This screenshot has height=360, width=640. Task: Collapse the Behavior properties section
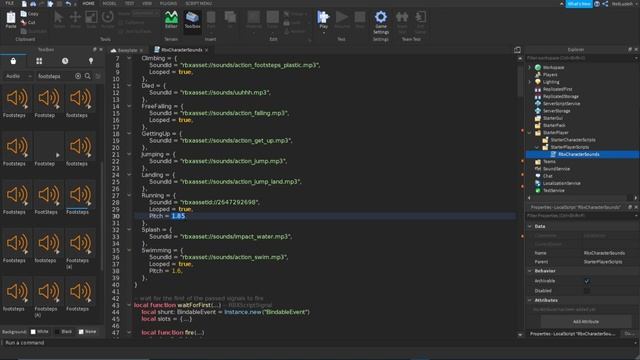(530, 271)
